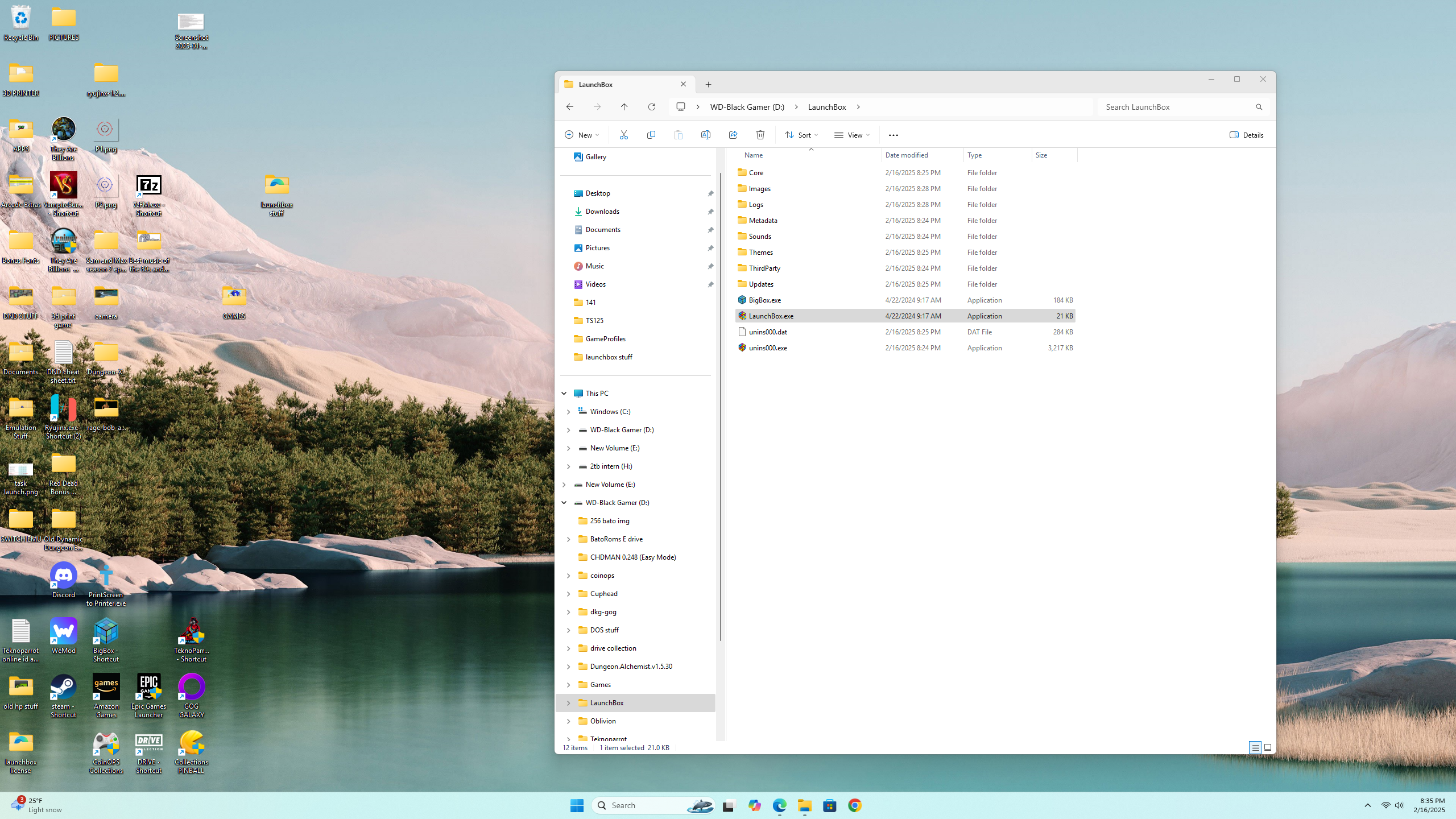The width and height of the screenshot is (1456, 819).
Task: Go up one folder level arrow
Action: (624, 107)
